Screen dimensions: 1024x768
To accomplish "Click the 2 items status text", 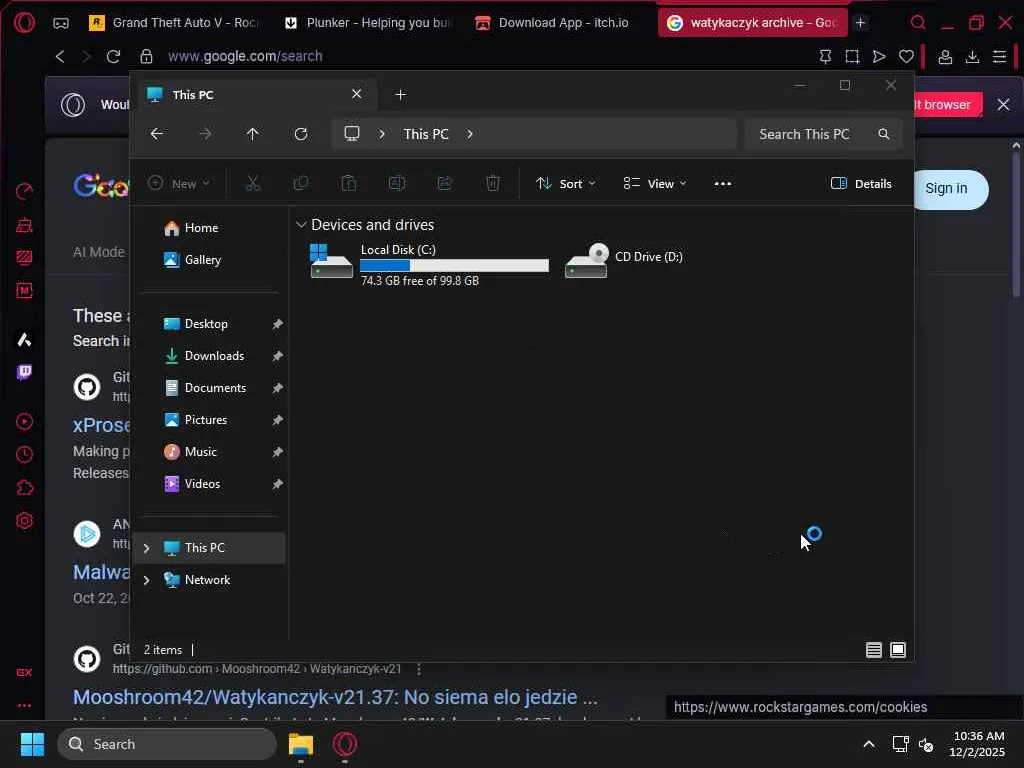I will (x=163, y=650).
